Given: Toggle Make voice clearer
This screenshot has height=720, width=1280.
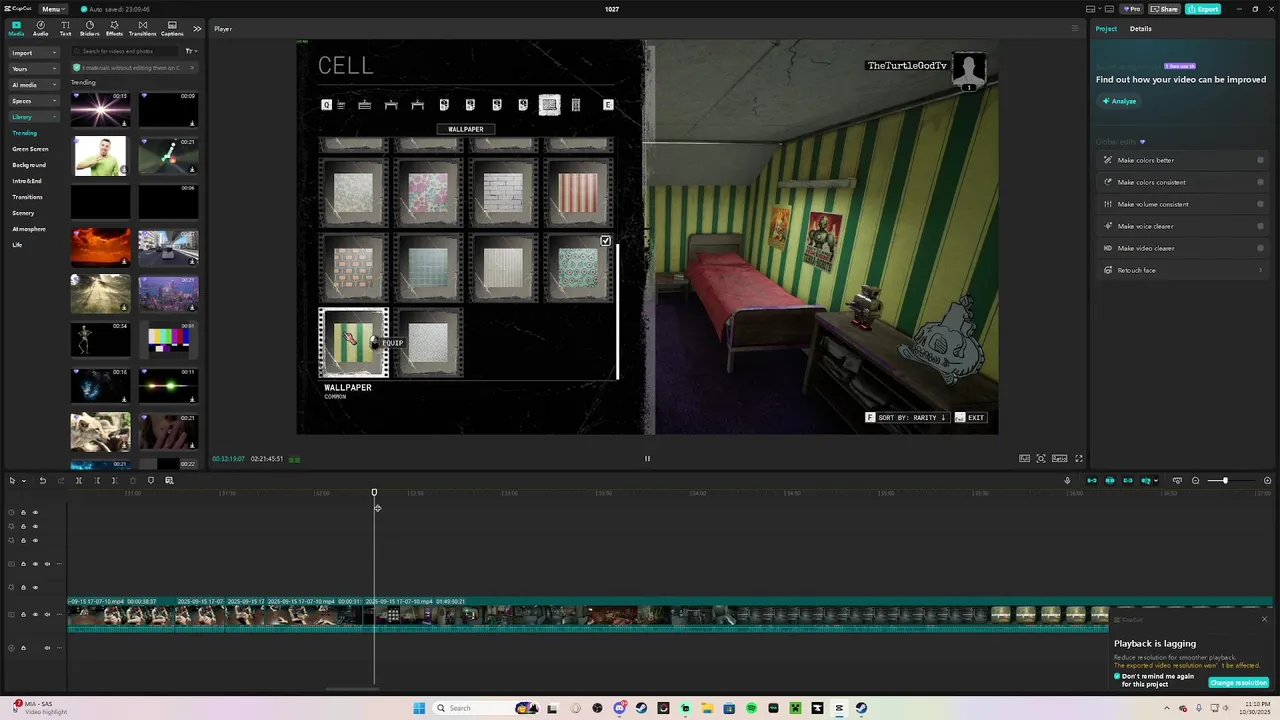Looking at the screenshot, I should click(1260, 226).
